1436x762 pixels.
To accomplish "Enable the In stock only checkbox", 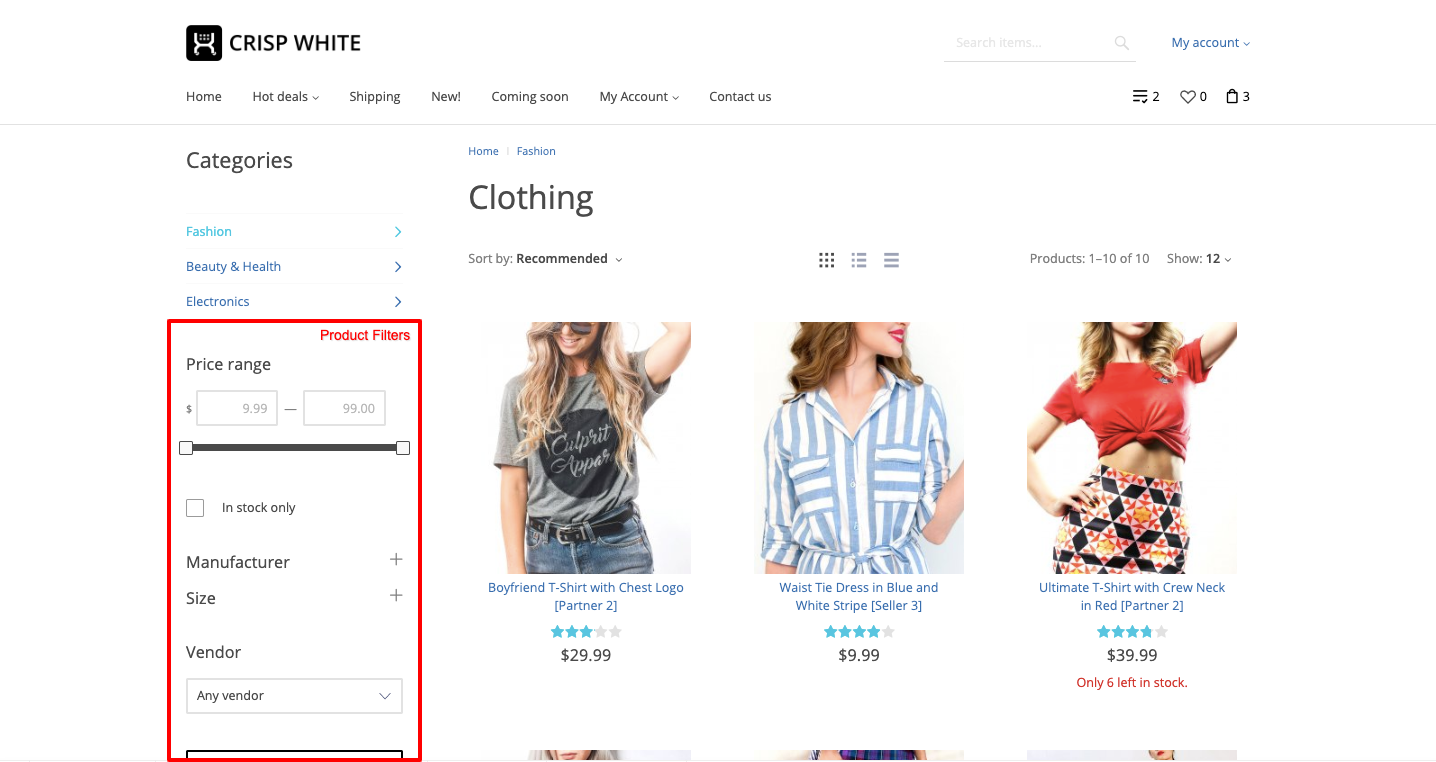I will point(195,508).
